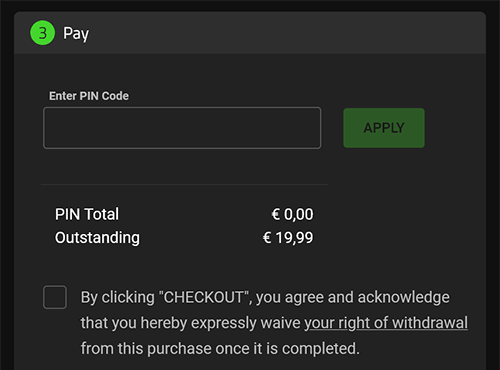Click the number 3 inside the green circle
Image resolution: width=500 pixels, height=370 pixels.
point(42,33)
